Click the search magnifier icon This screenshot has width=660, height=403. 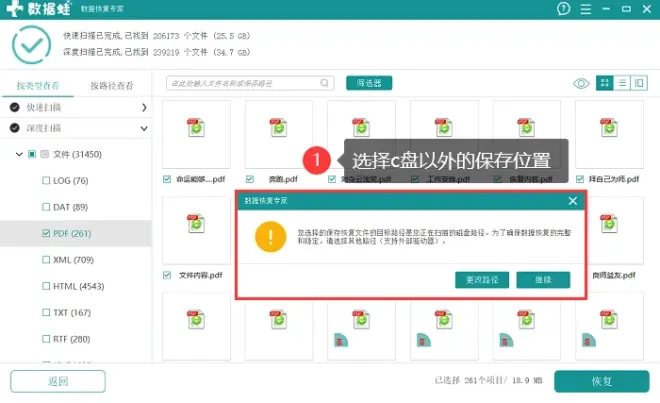[325, 83]
